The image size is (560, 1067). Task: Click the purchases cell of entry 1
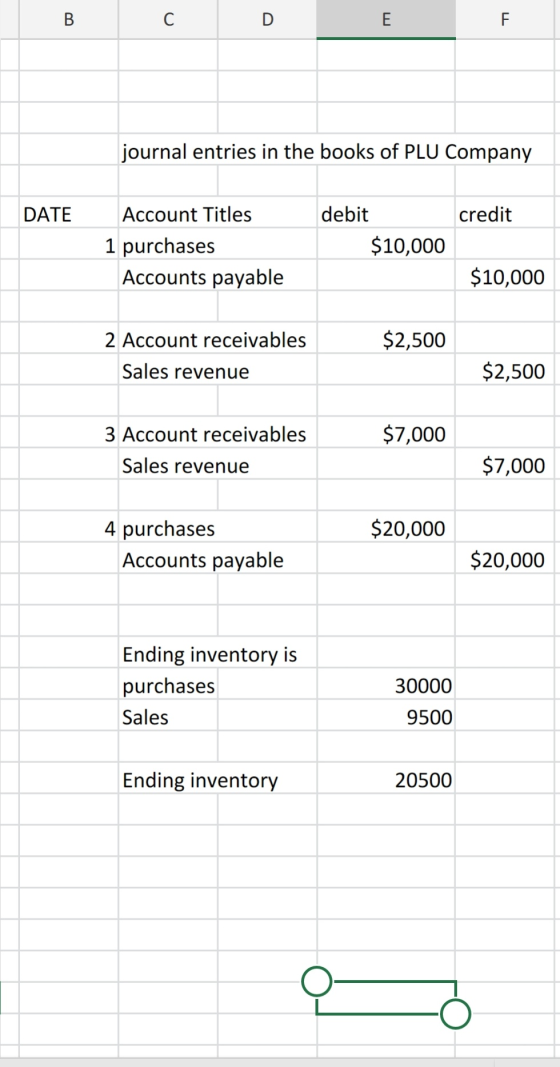(x=167, y=246)
